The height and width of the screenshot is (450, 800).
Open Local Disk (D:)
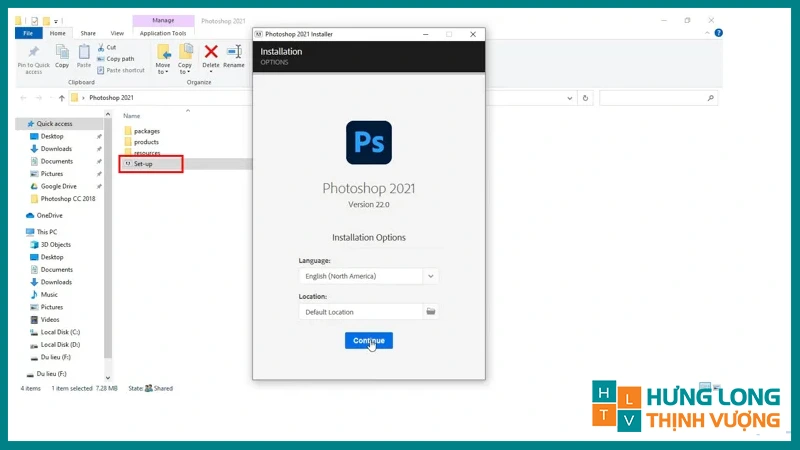coord(60,344)
